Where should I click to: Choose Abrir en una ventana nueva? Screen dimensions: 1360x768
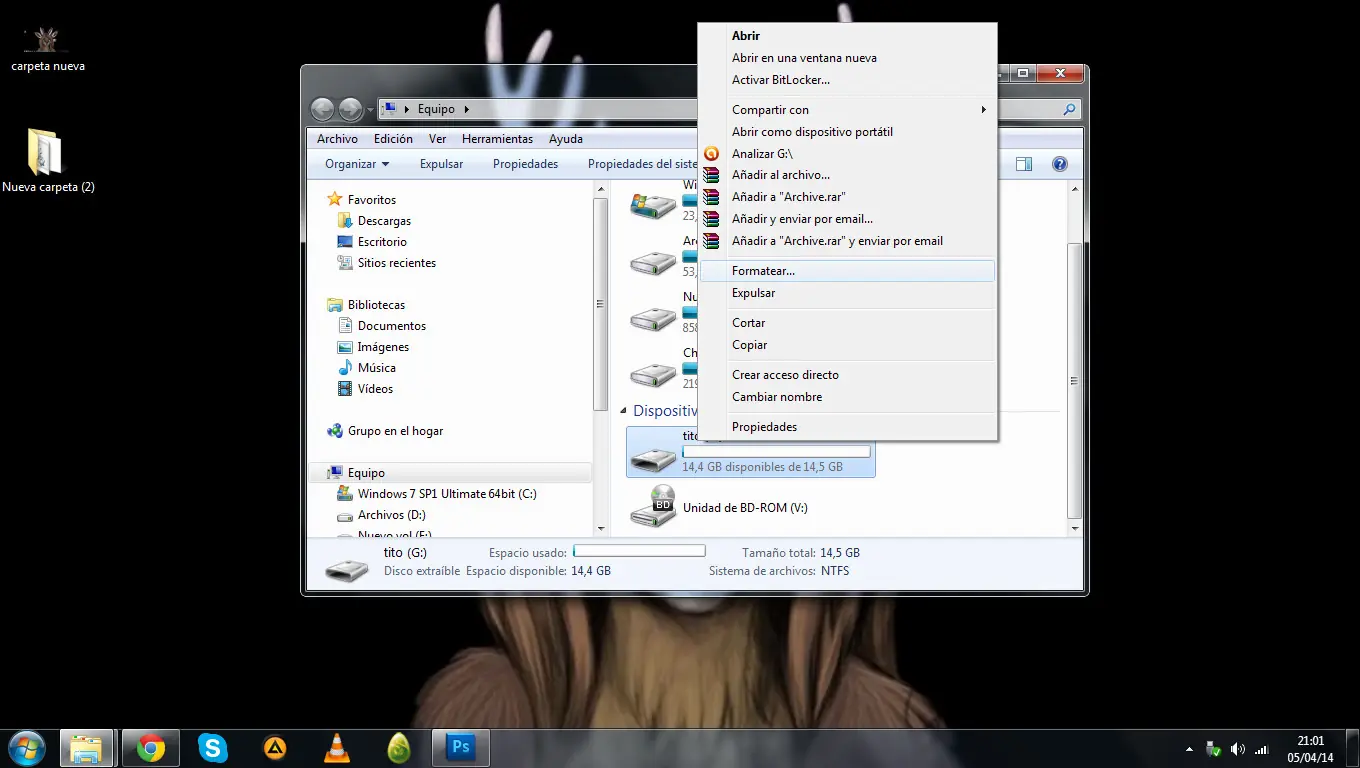tap(847, 58)
